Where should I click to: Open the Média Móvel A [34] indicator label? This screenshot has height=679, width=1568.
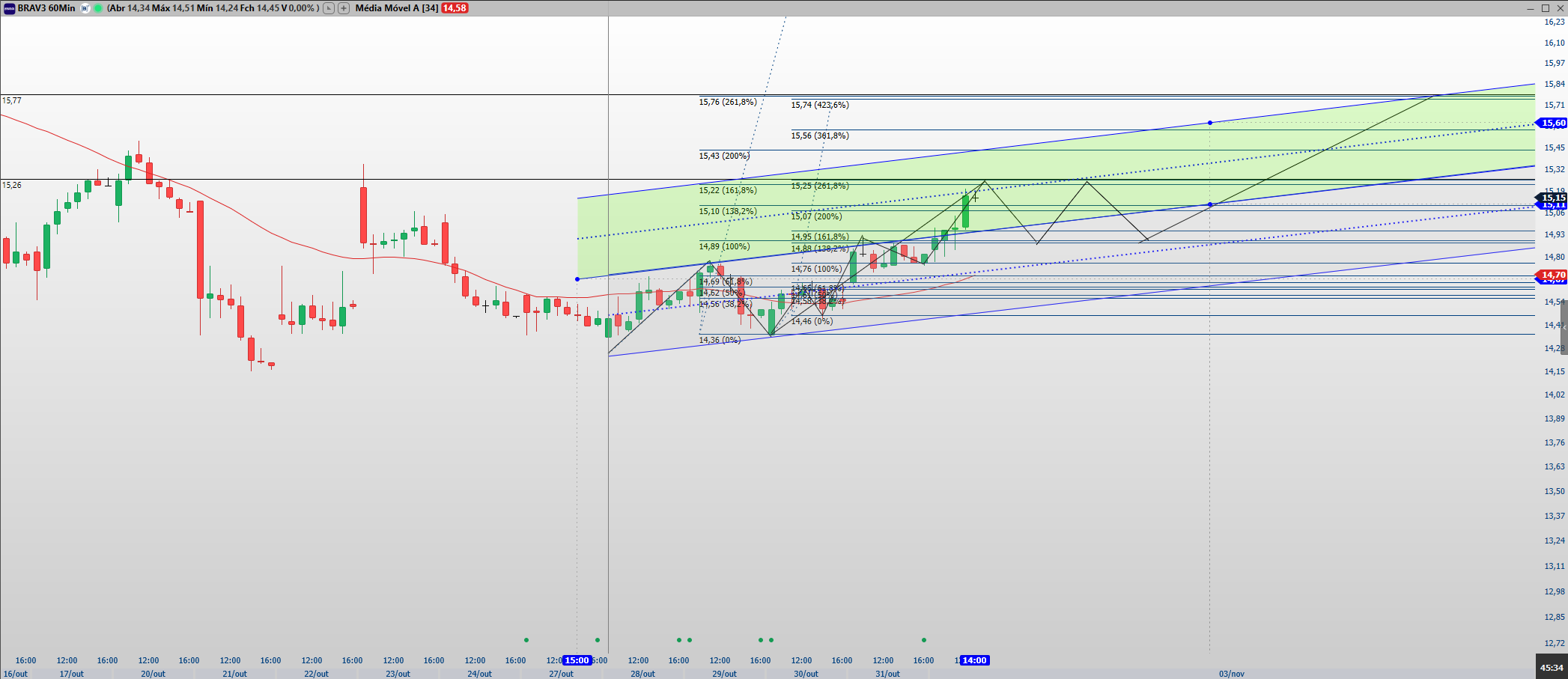click(396, 8)
